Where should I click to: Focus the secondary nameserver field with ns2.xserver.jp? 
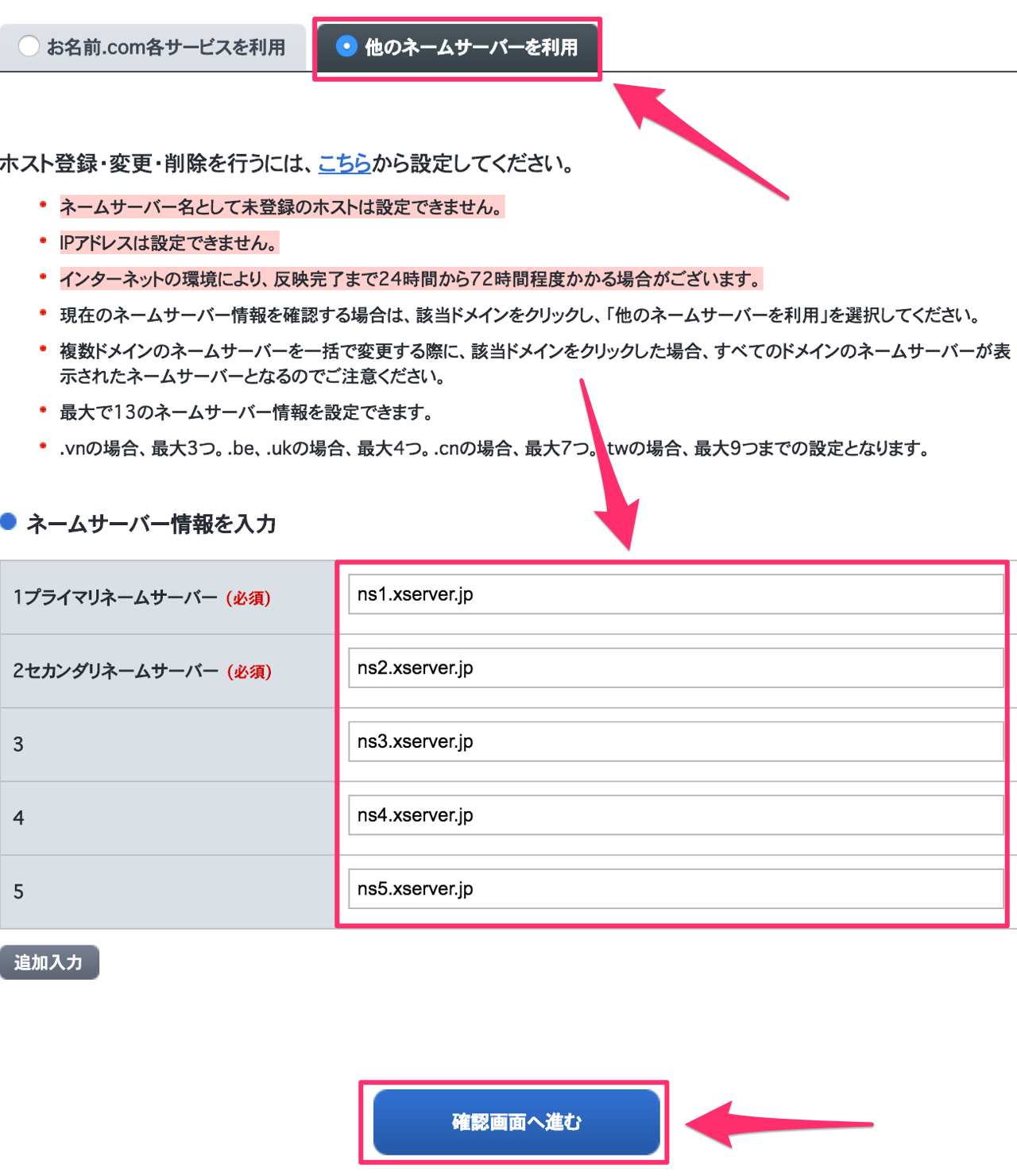click(675, 668)
